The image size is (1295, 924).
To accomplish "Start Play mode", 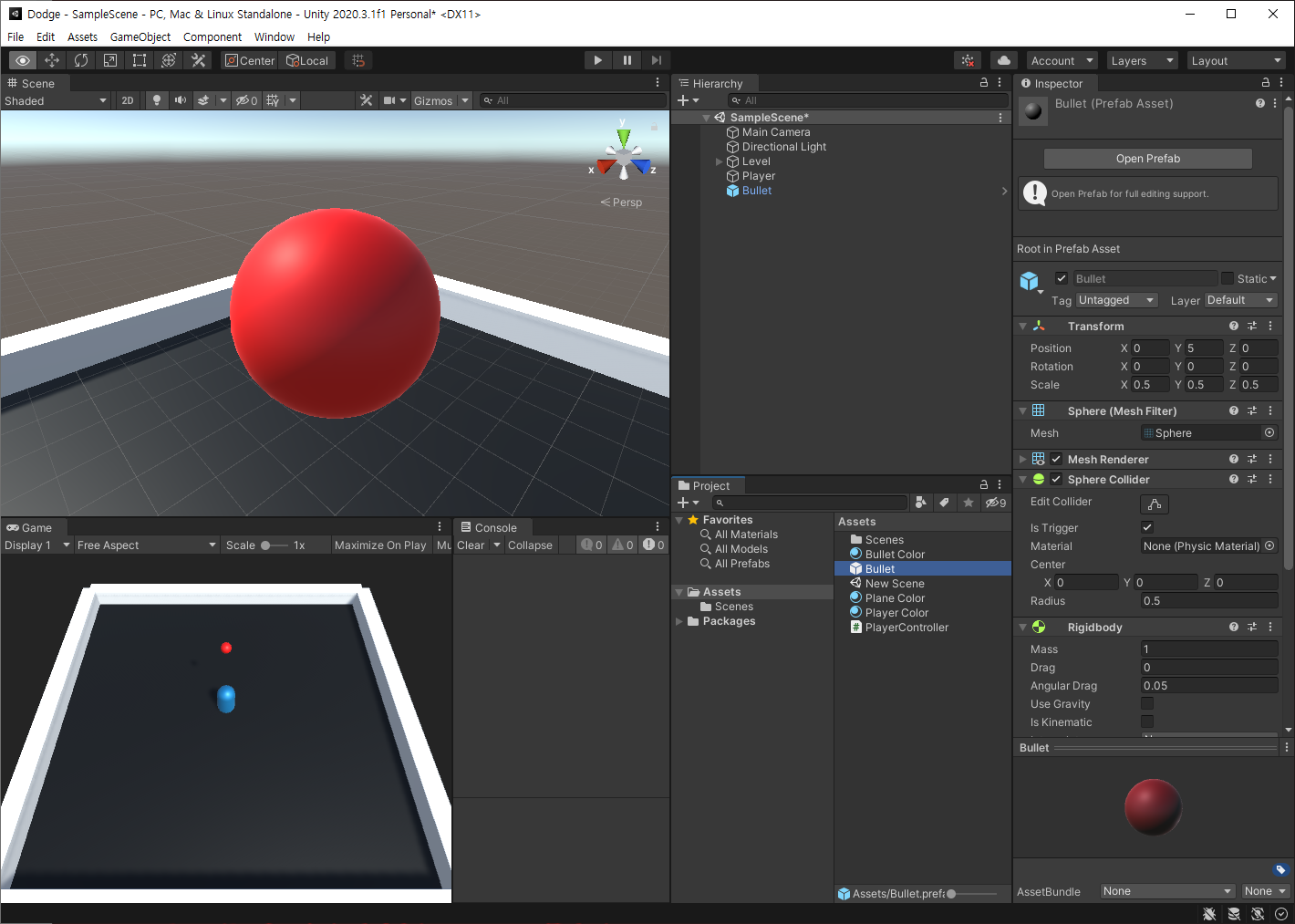I will [598, 60].
